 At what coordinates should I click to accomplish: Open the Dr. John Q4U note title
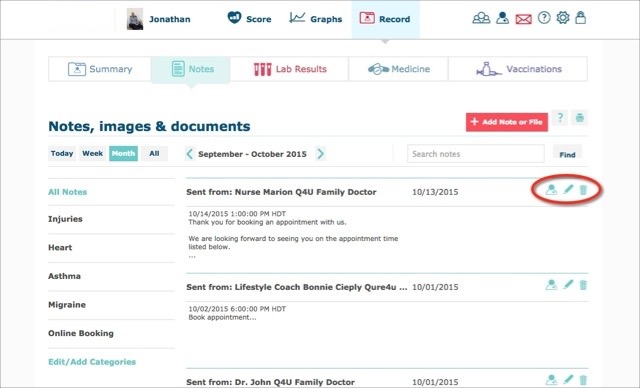[x=270, y=382]
